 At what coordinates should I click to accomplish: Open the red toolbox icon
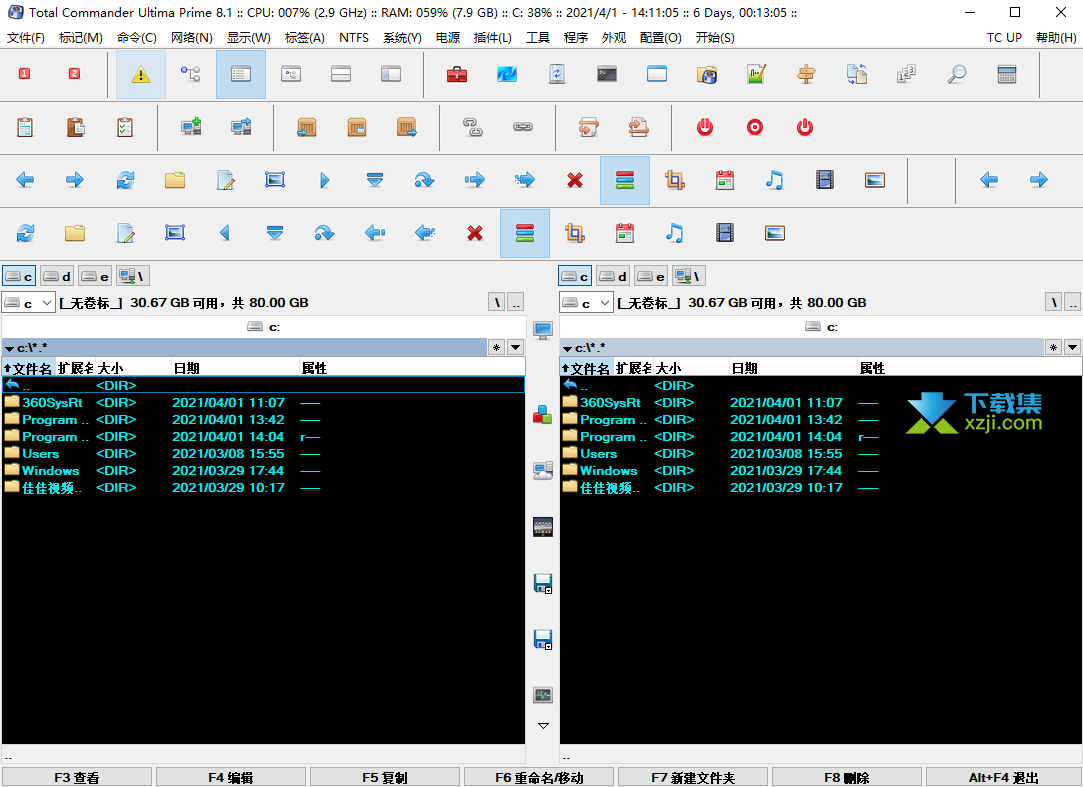pyautogui.click(x=457, y=74)
